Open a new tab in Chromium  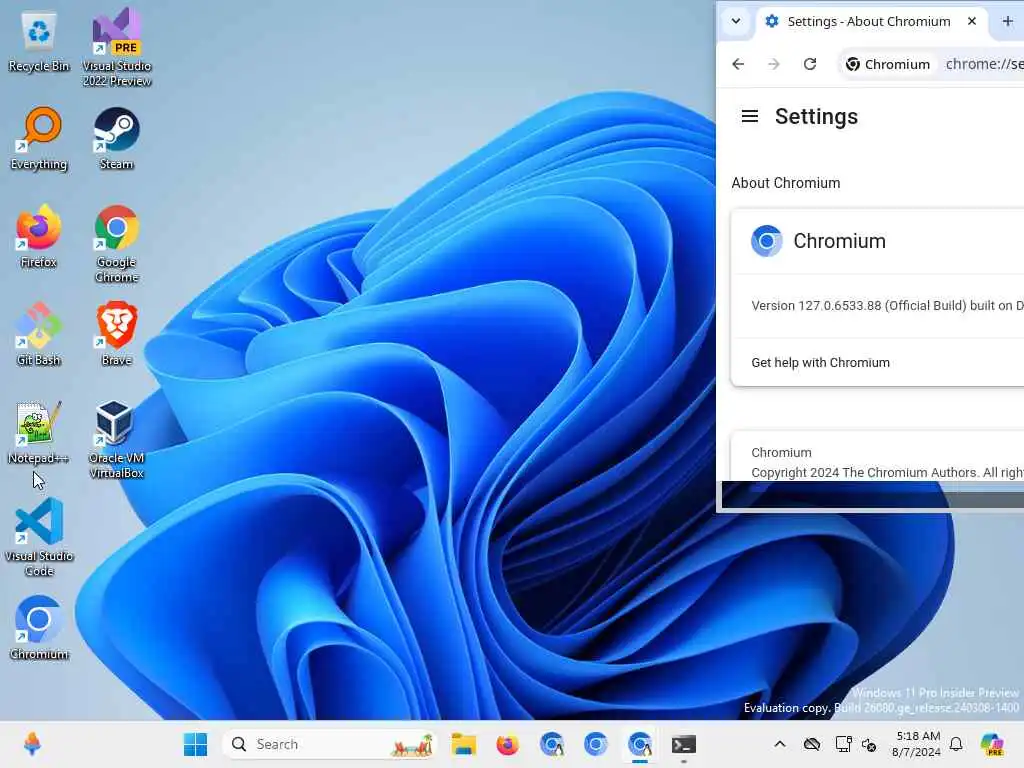tap(1008, 22)
